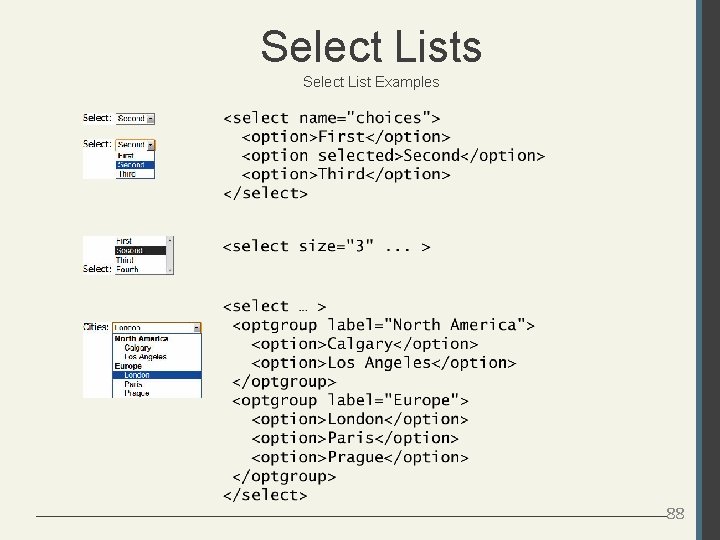Click highlighted Second in the scrollable list box
Image resolution: width=720 pixels, height=540 pixels.
pyautogui.click(x=129, y=250)
